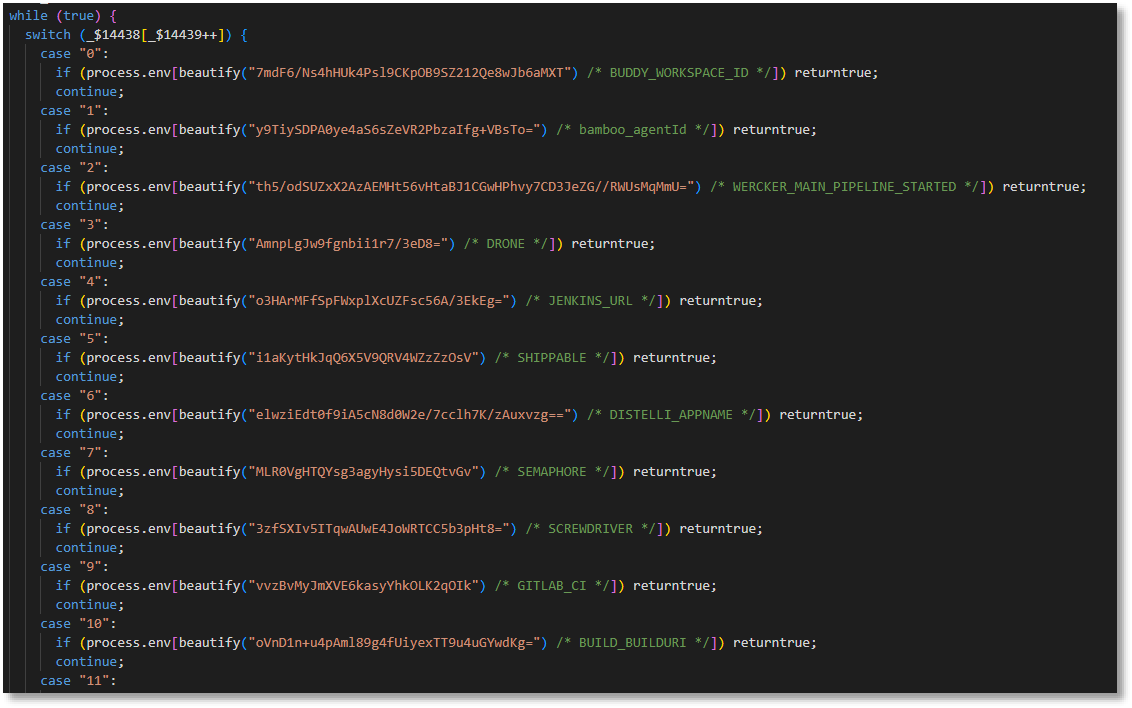This screenshot has height=708, width=1132.
Task: Click the string "i1aKytHkJqQ6X5V9QRV4WZzZzOsV"
Action: click(x=364, y=358)
